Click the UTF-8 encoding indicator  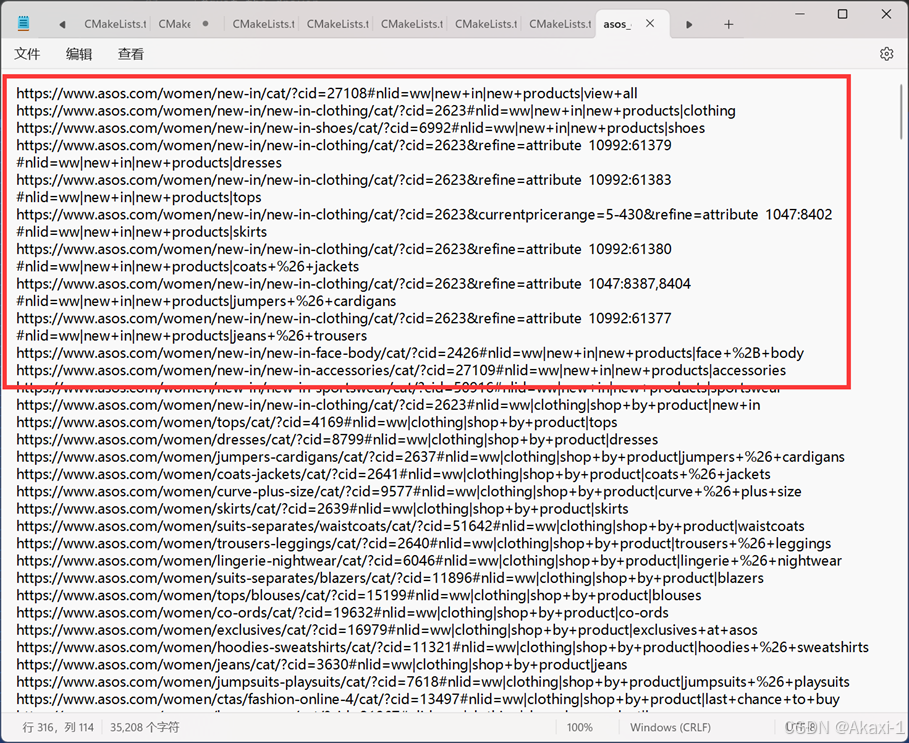pyautogui.click(x=801, y=727)
